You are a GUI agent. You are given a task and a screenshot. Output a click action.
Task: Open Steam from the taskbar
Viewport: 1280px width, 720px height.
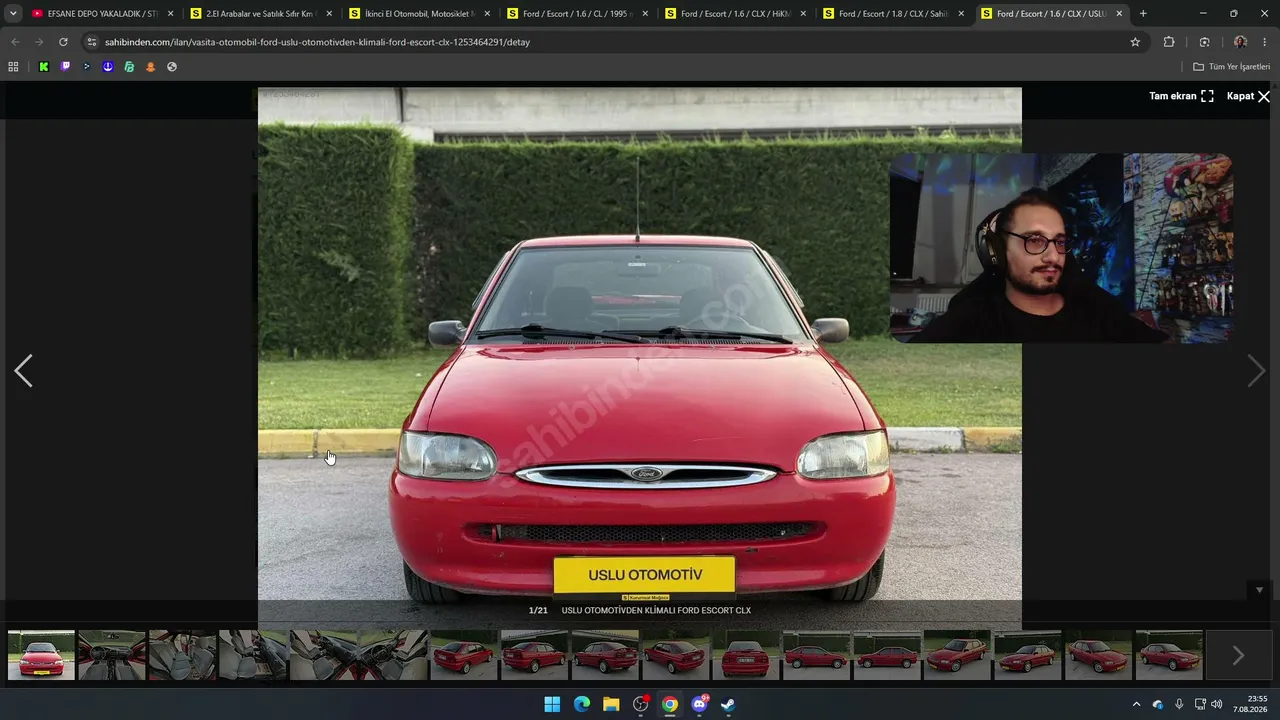(x=728, y=704)
